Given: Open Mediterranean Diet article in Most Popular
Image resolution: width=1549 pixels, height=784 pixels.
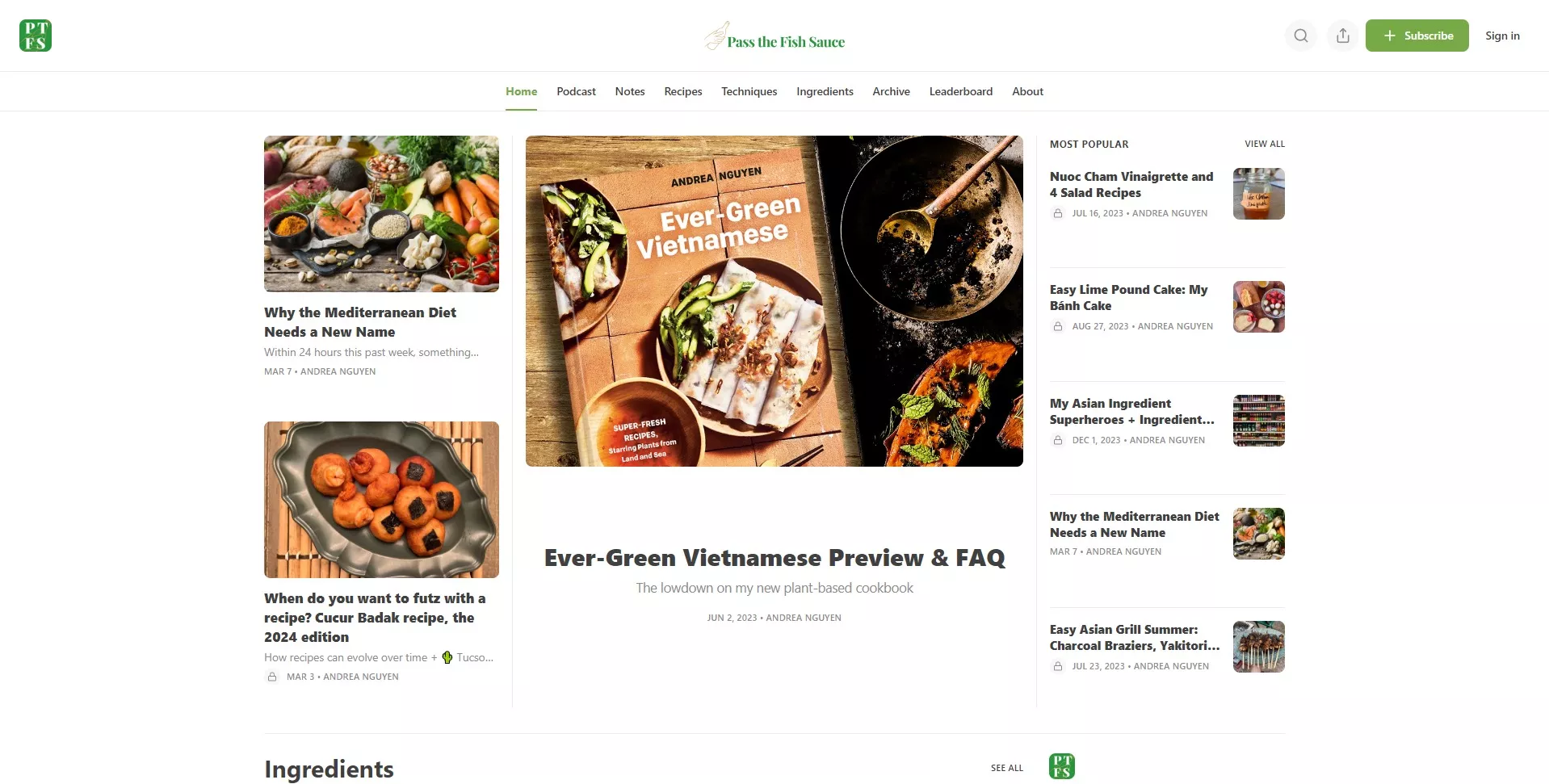Looking at the screenshot, I should (1135, 524).
